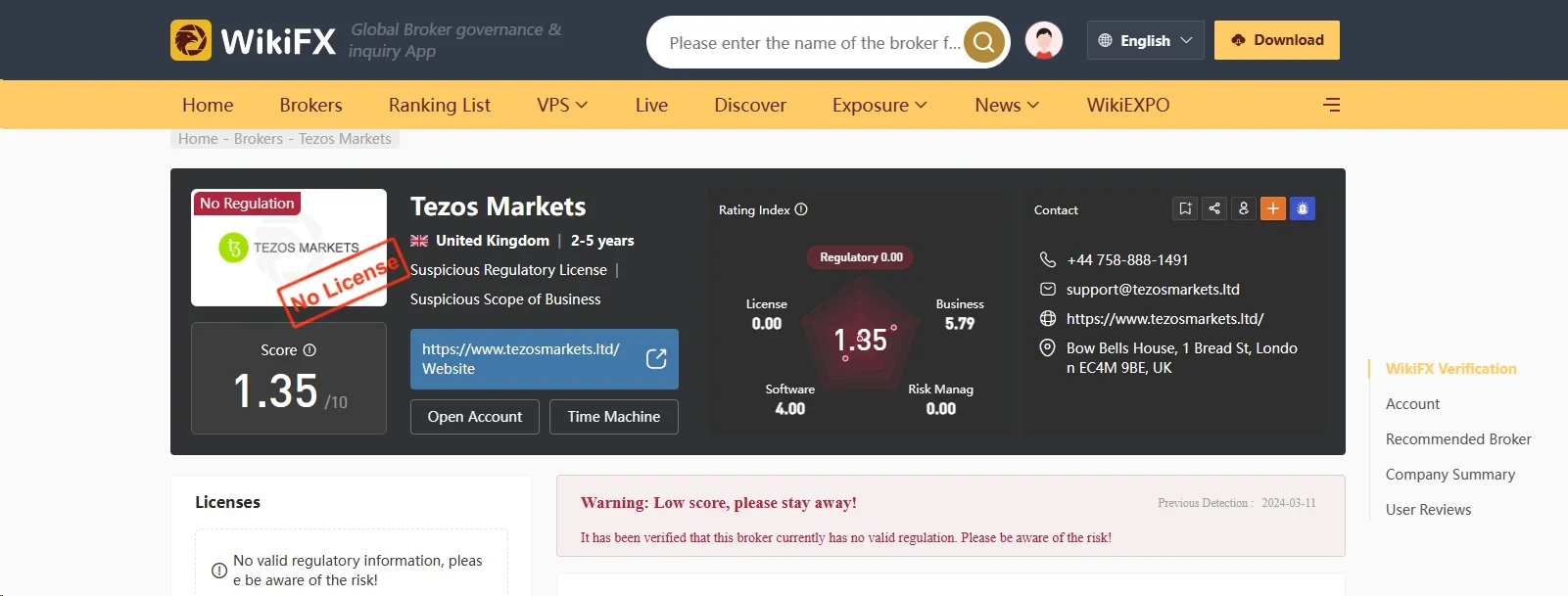Click the WikiFX logo icon
Screen dimensions: 1568x596
coord(191,41)
